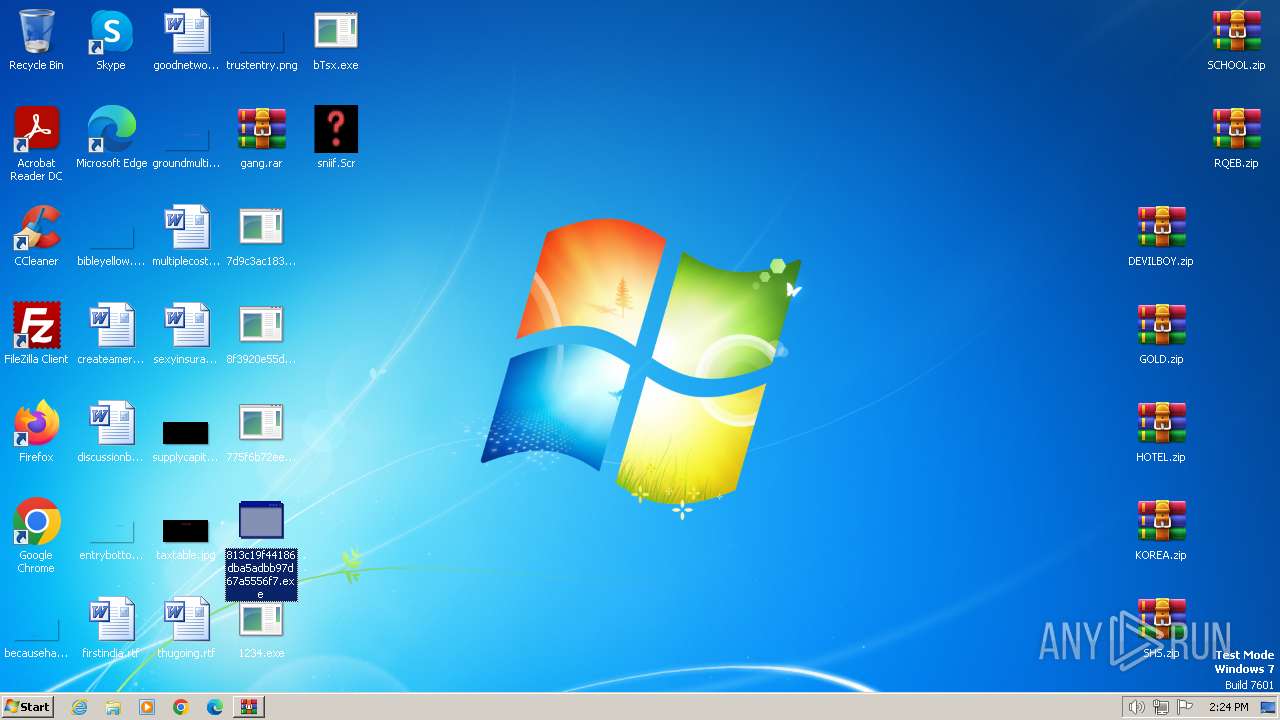
Task: Select the gang.rar archive icon
Action: (261, 130)
